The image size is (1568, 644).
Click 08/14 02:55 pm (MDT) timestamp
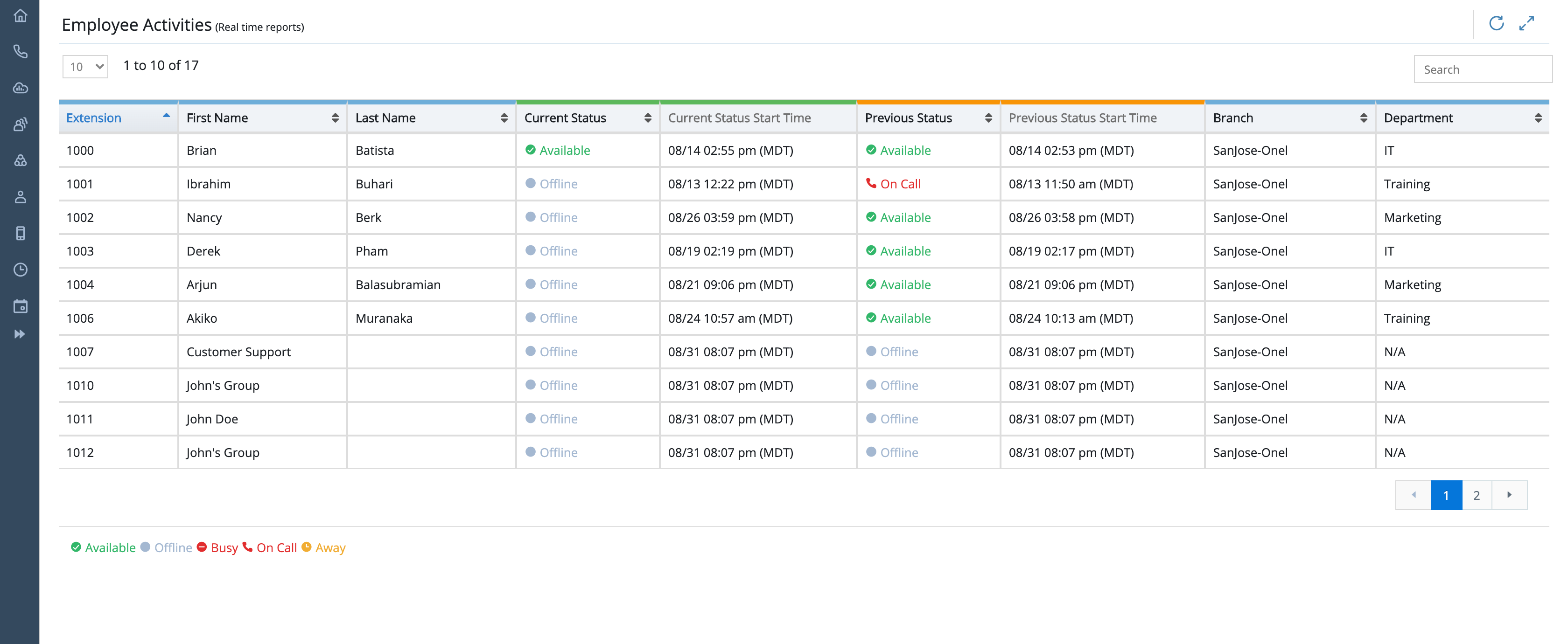point(730,150)
